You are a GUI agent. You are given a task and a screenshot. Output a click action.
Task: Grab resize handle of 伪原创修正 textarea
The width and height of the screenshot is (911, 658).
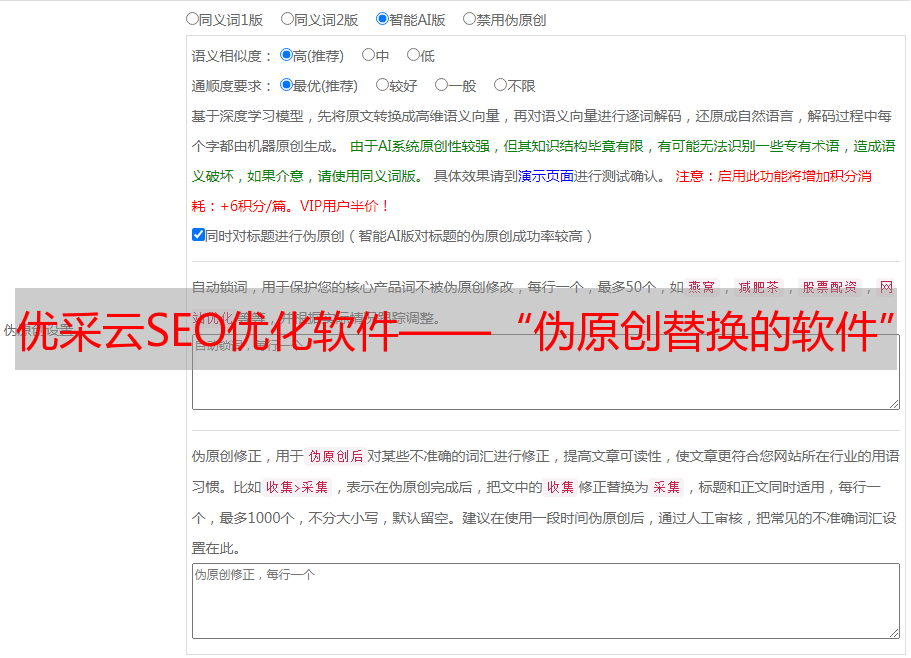coord(894,634)
